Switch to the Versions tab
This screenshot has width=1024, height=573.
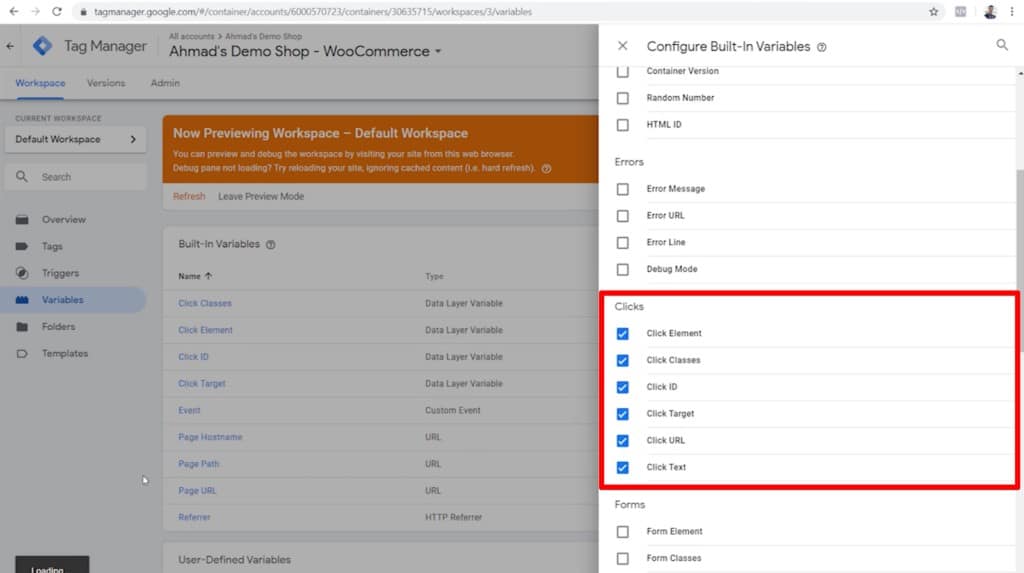[x=105, y=83]
